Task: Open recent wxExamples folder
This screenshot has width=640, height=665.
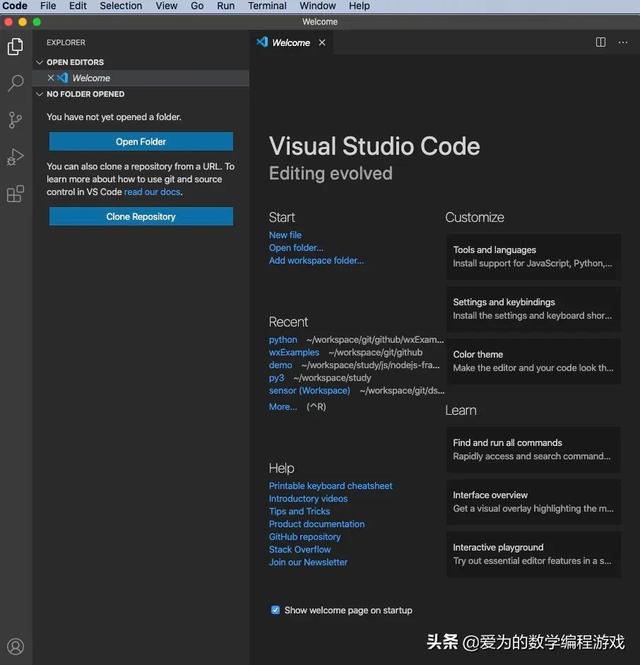Action: point(294,352)
